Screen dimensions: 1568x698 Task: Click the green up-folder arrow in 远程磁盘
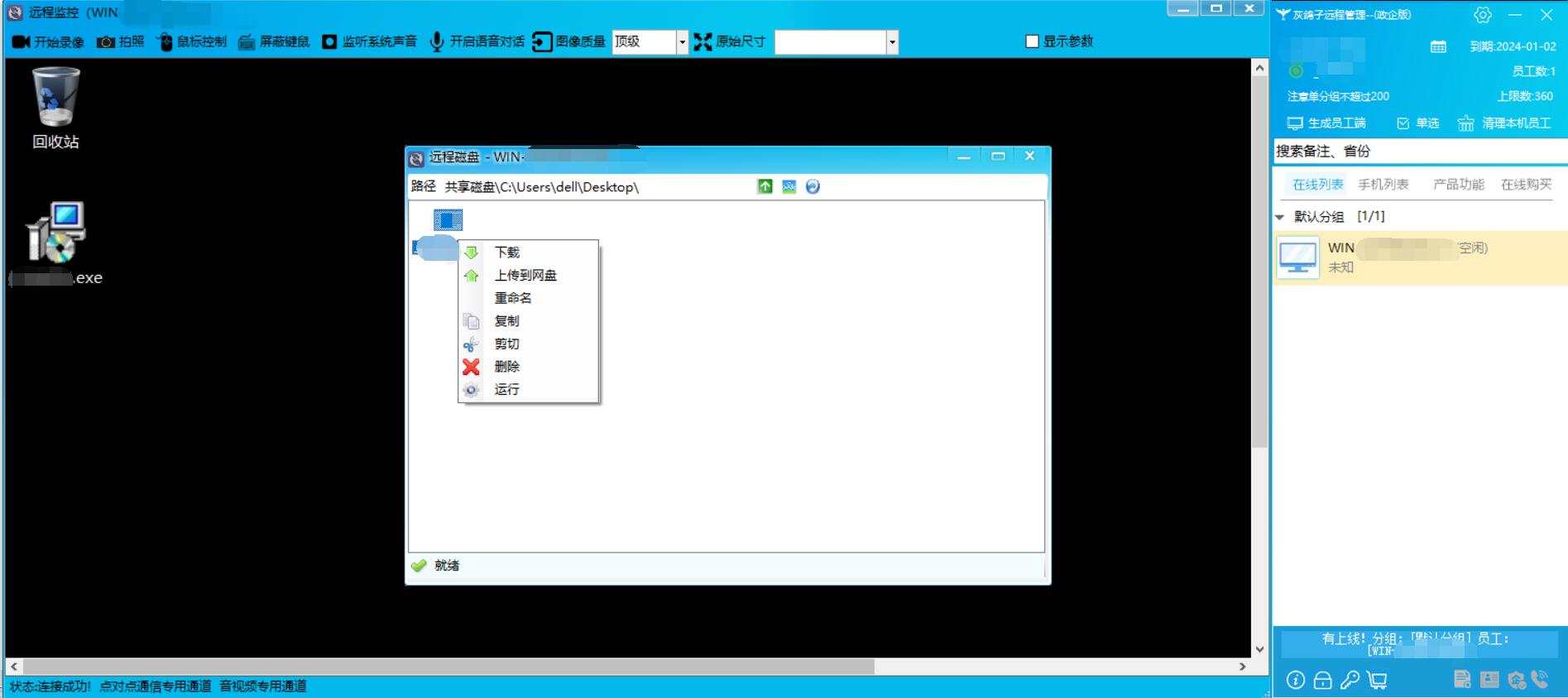765,187
